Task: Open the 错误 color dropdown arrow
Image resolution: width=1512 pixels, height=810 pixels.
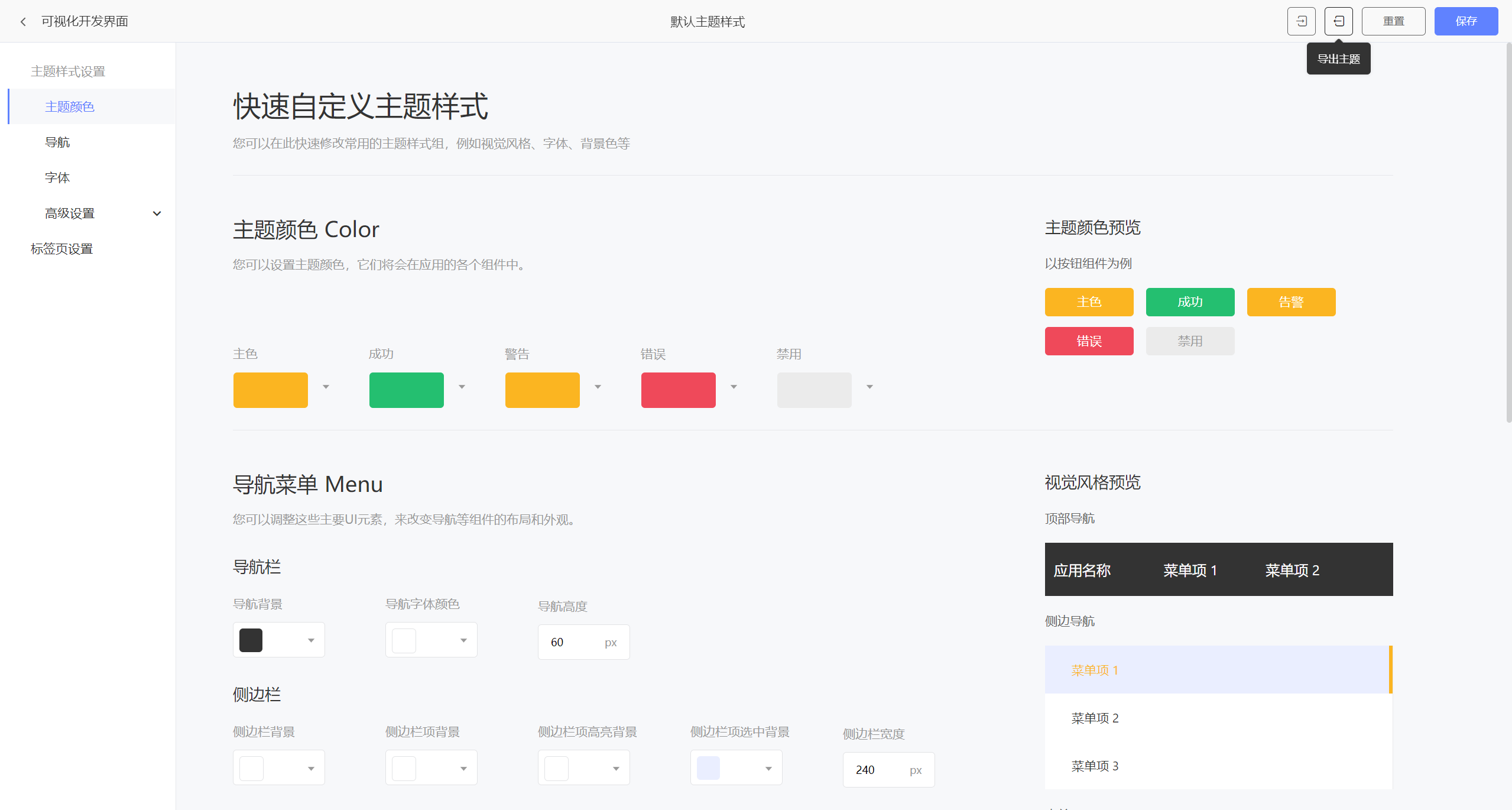Action: (734, 387)
